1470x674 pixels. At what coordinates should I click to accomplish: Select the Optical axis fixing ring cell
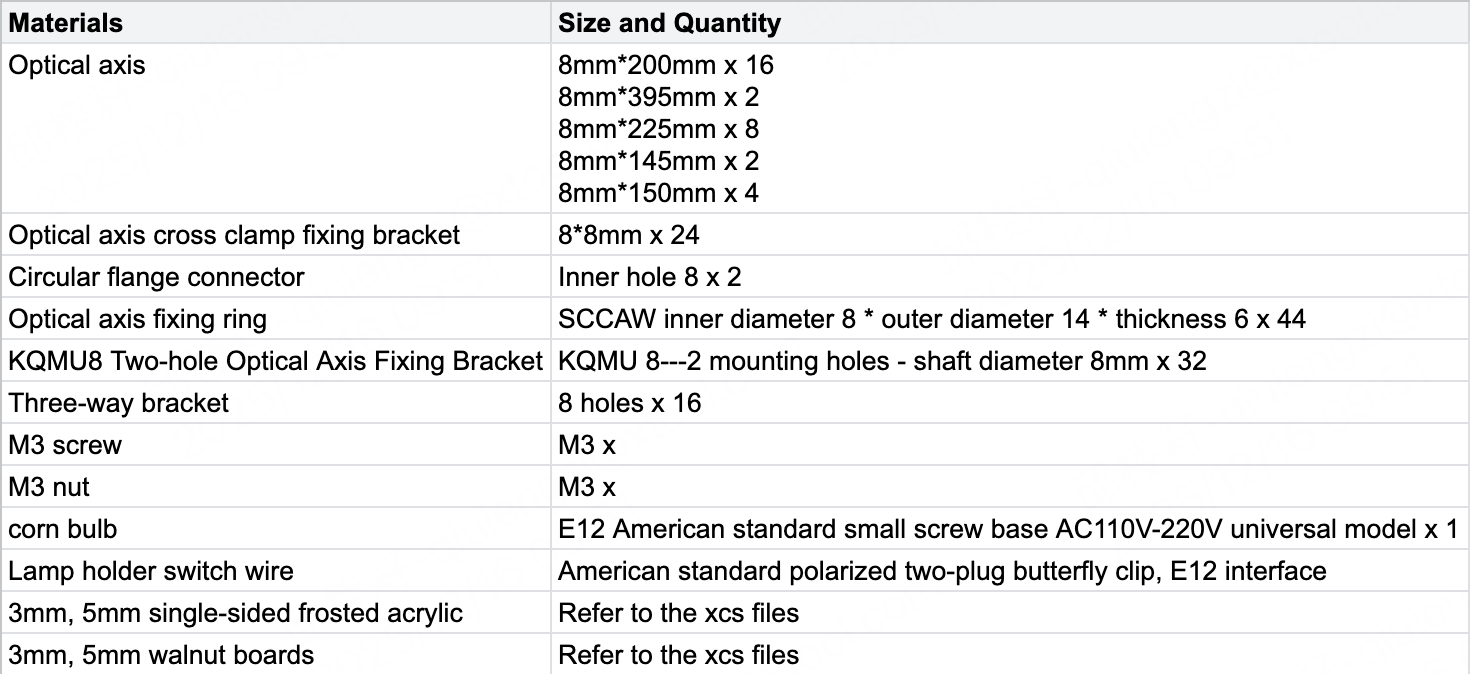138,320
